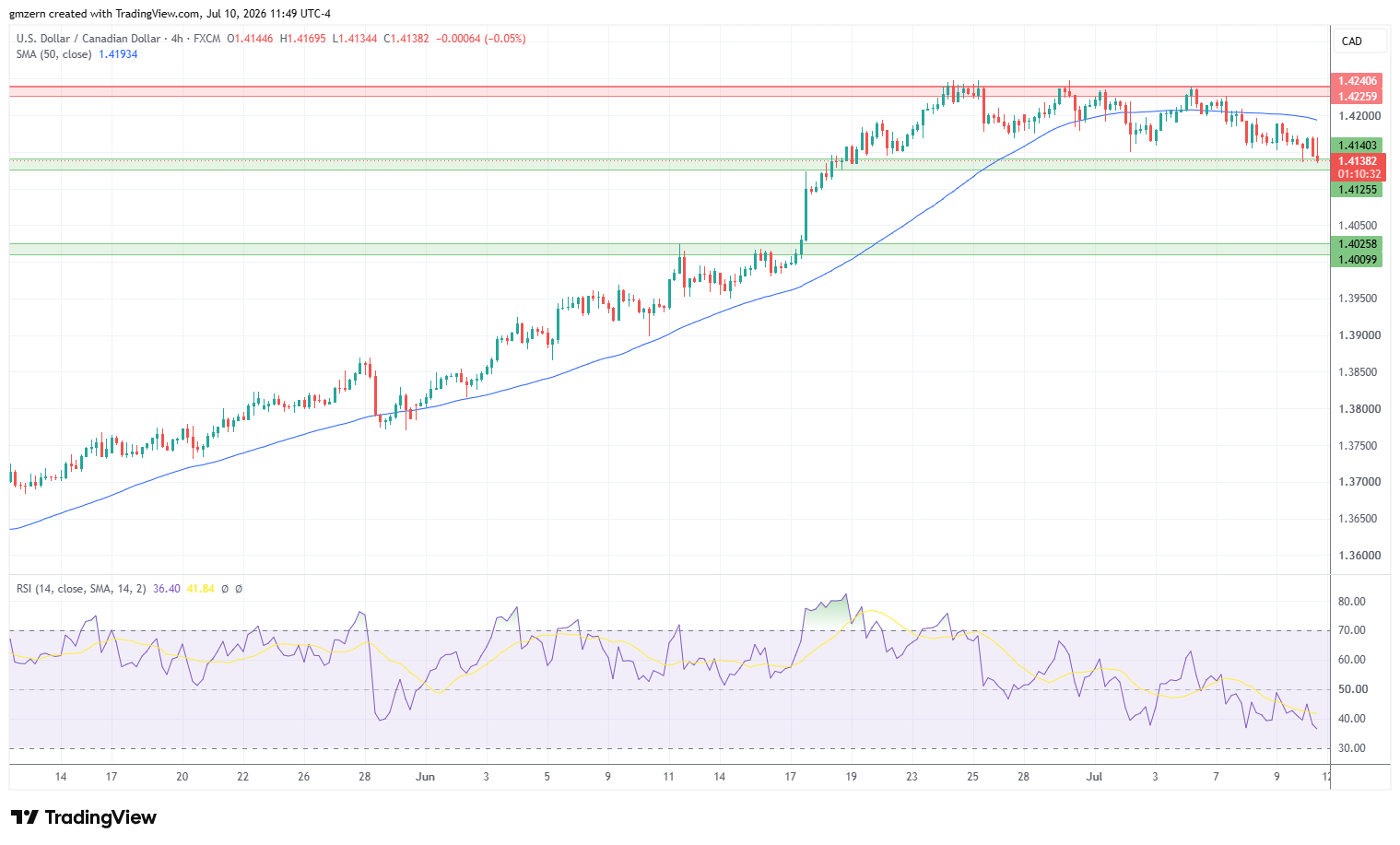Click the 23 date axis label

click(x=912, y=777)
